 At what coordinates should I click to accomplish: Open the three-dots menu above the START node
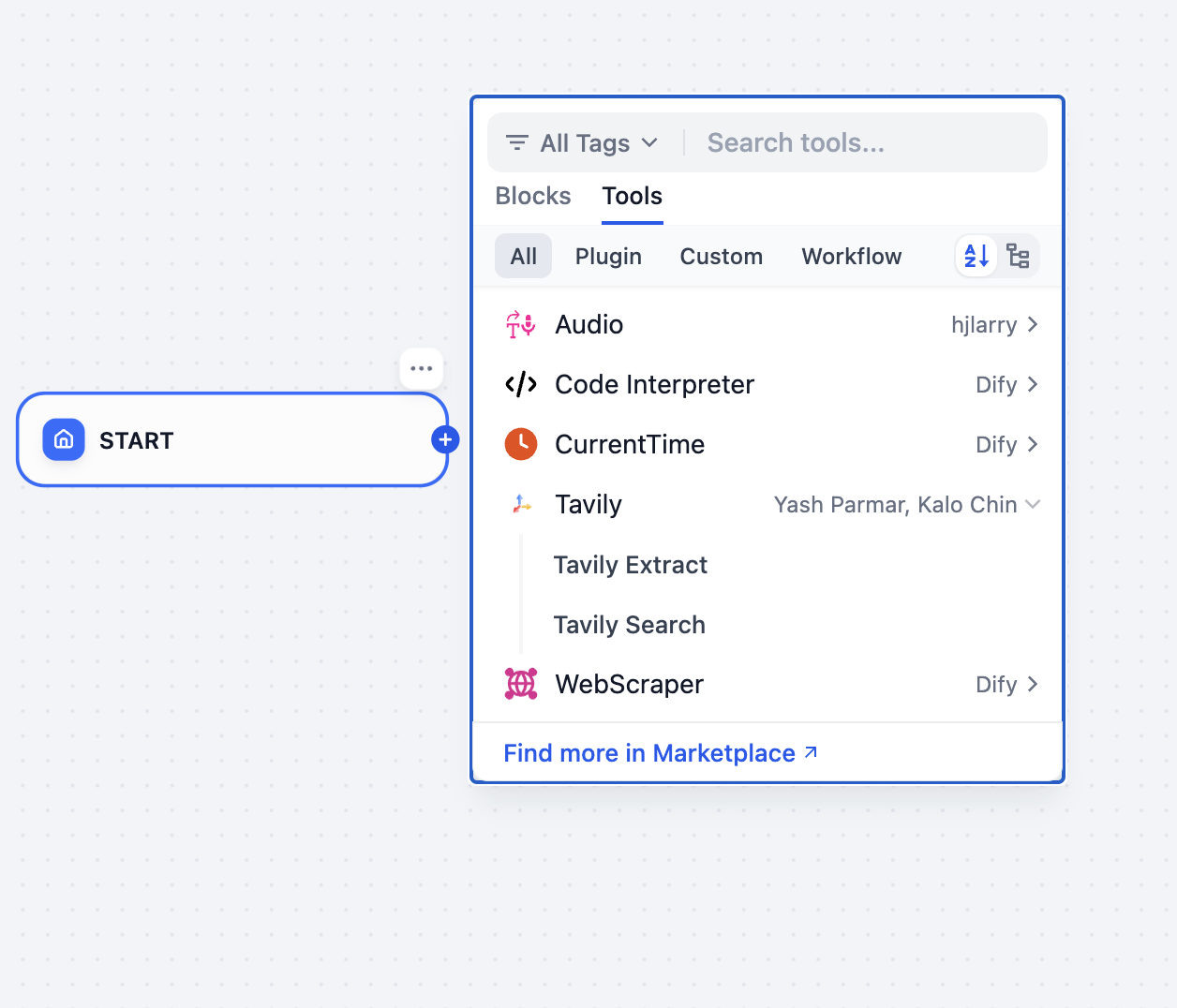click(422, 368)
